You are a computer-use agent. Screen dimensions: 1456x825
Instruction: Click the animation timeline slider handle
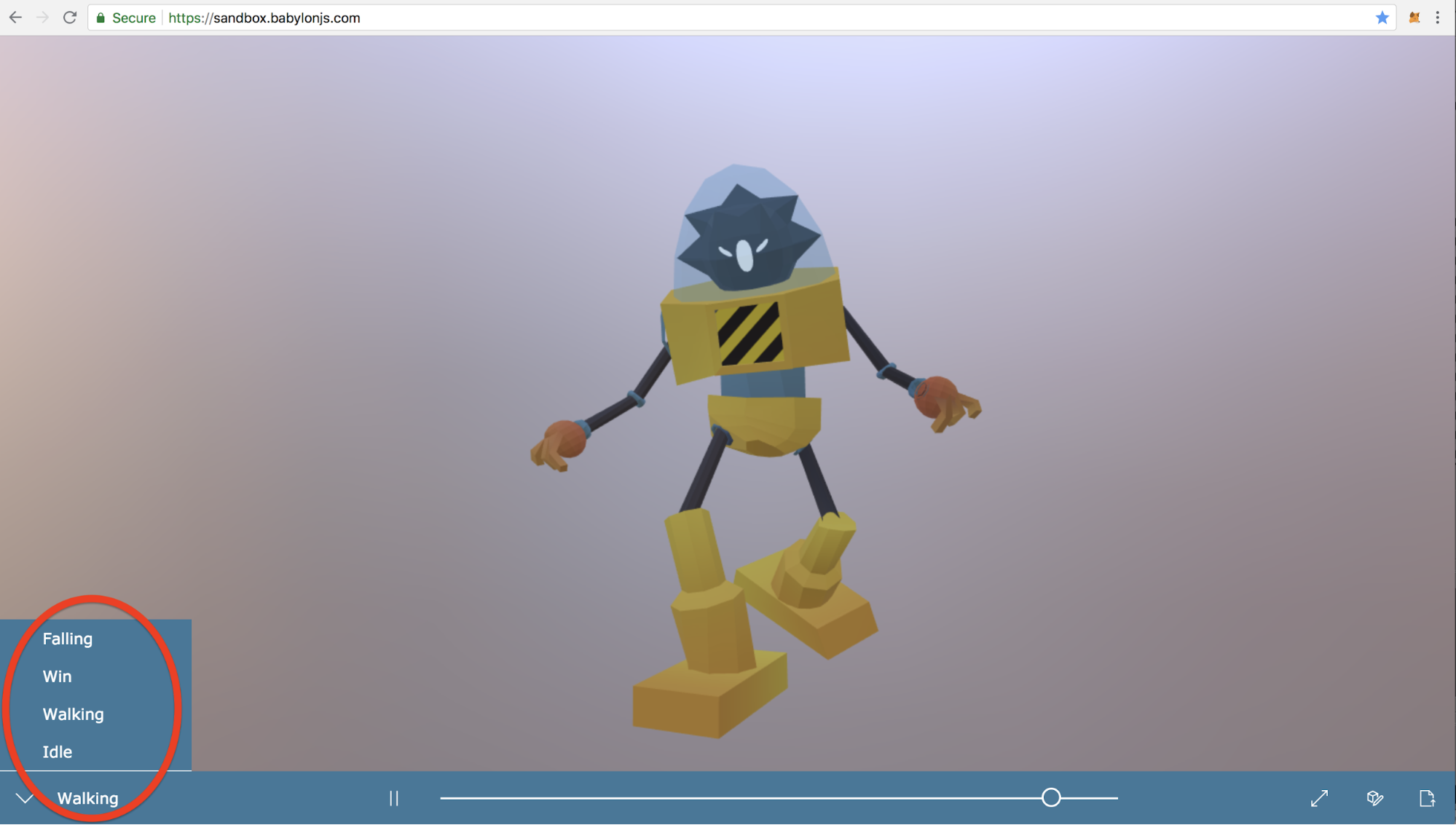[x=1050, y=797]
